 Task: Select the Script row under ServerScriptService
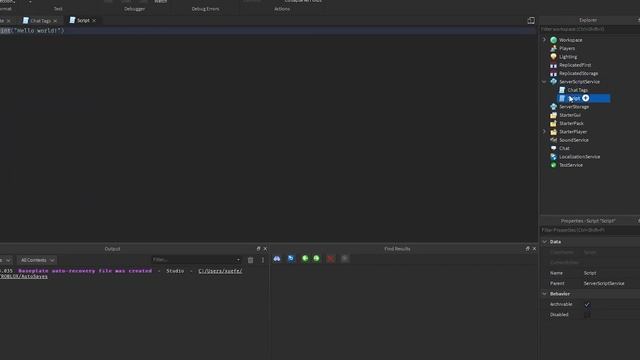(x=584, y=98)
